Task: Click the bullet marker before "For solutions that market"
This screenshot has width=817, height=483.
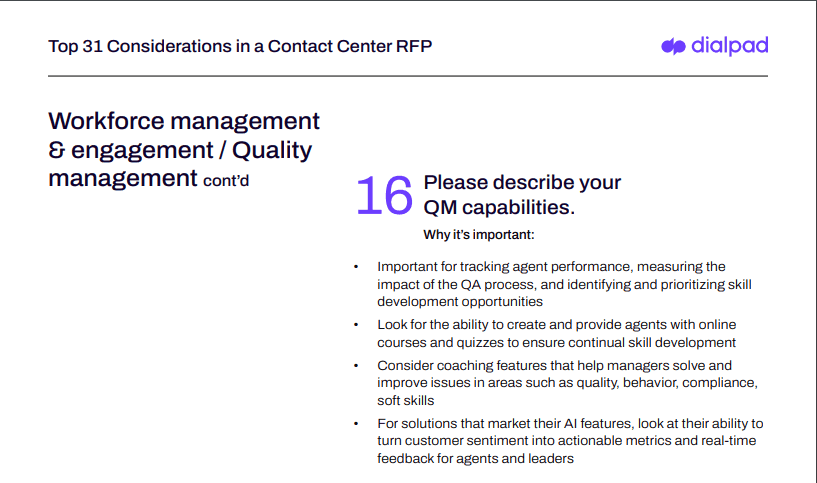Action: click(x=355, y=424)
